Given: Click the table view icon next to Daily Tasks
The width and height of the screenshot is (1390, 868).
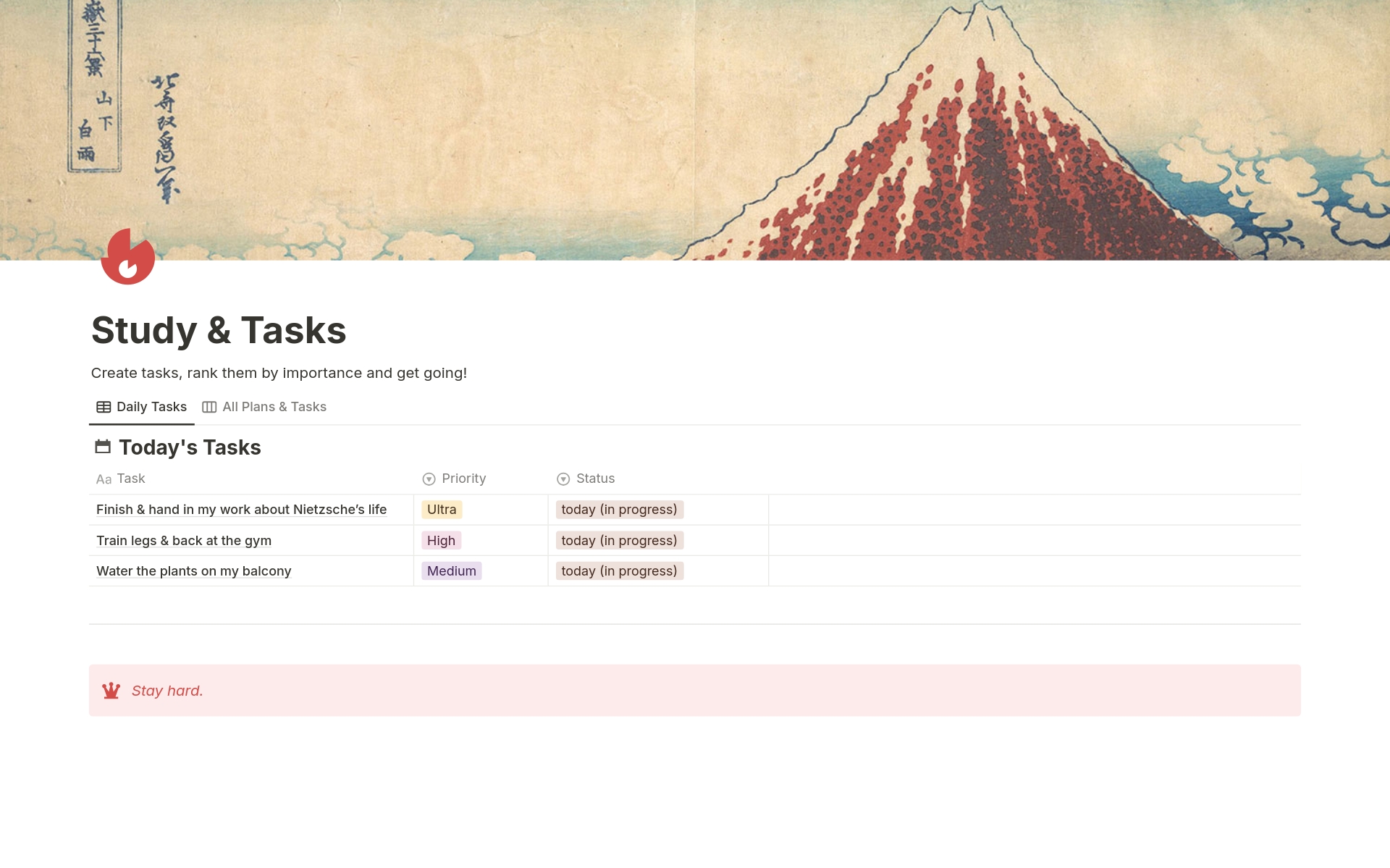Looking at the screenshot, I should tap(103, 406).
